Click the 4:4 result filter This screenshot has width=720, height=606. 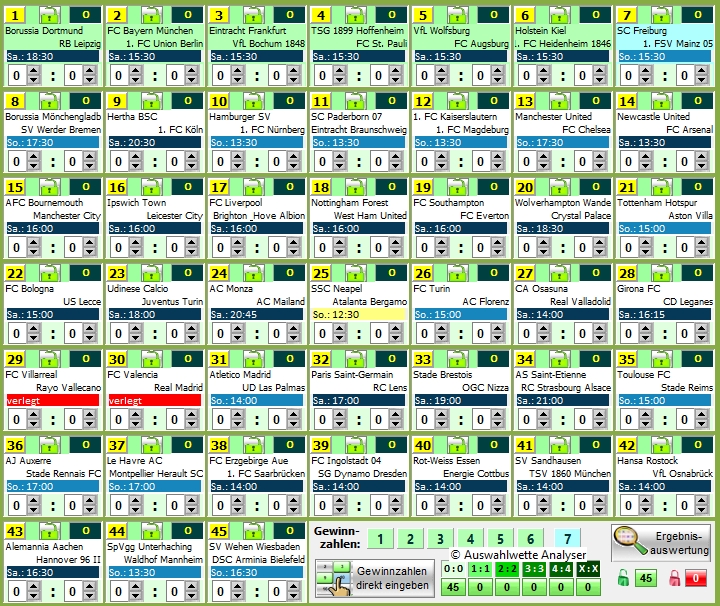(x=561, y=569)
